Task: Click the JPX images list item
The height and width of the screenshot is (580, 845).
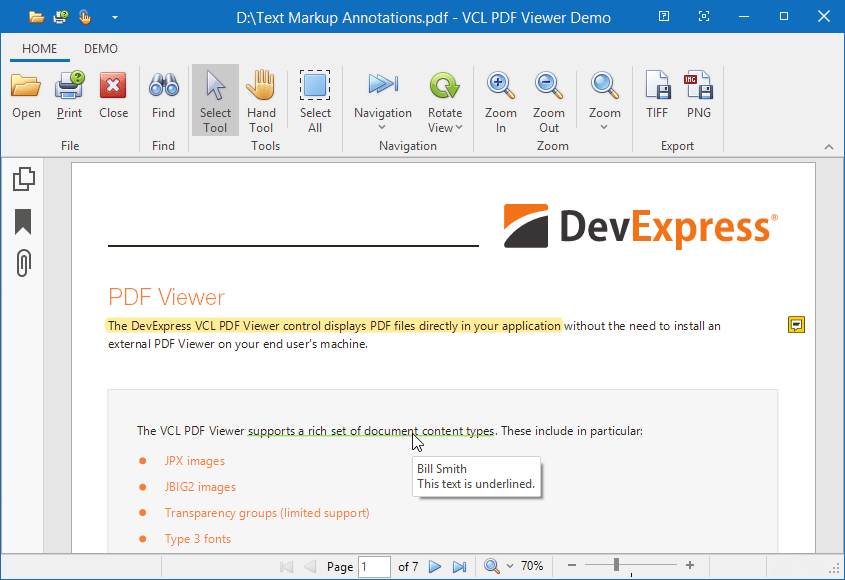Action: coord(195,461)
